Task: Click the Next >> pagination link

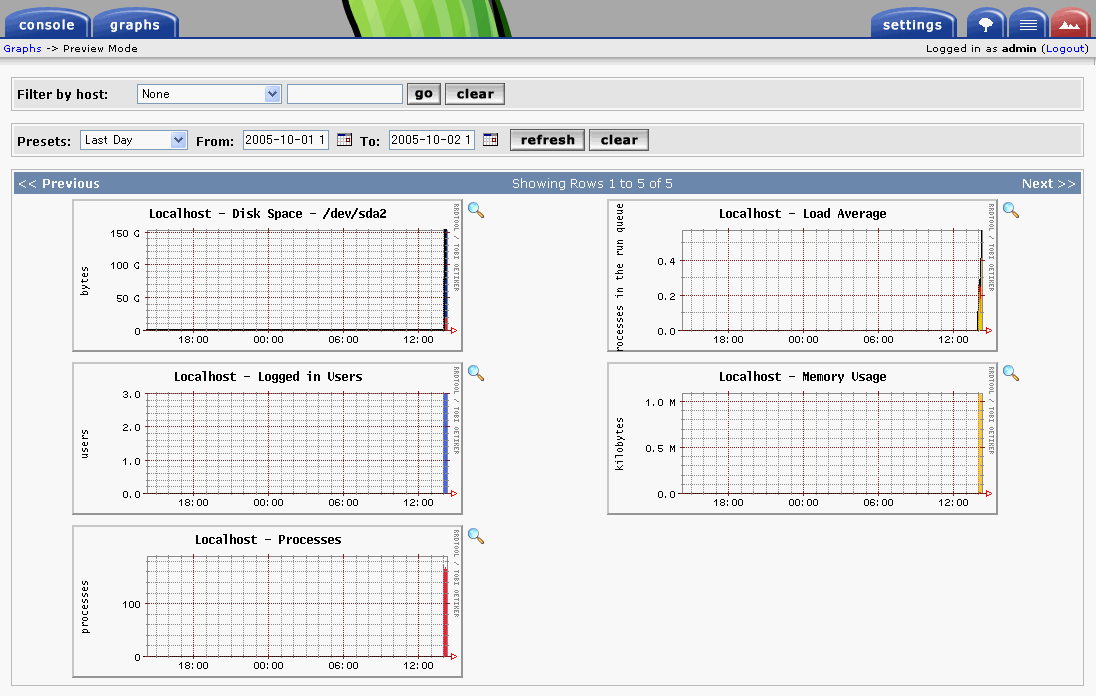Action: (1048, 183)
